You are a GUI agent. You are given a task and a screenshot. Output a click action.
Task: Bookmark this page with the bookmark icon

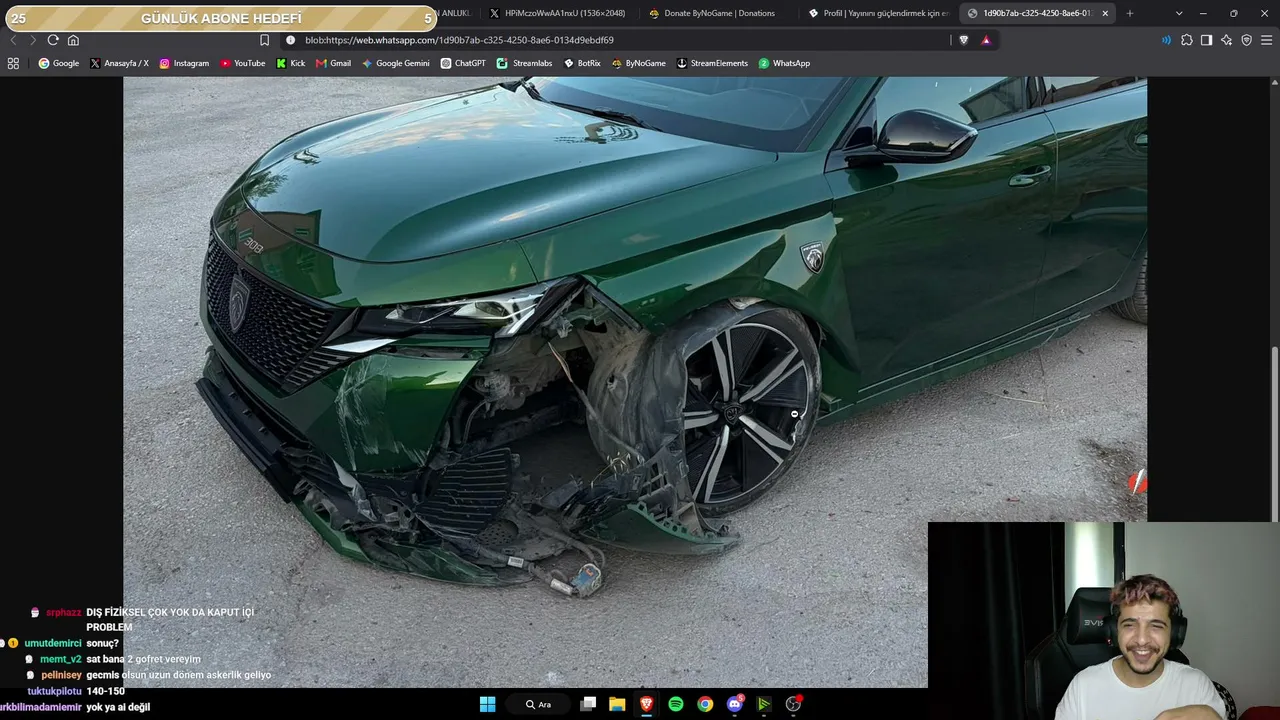264,40
